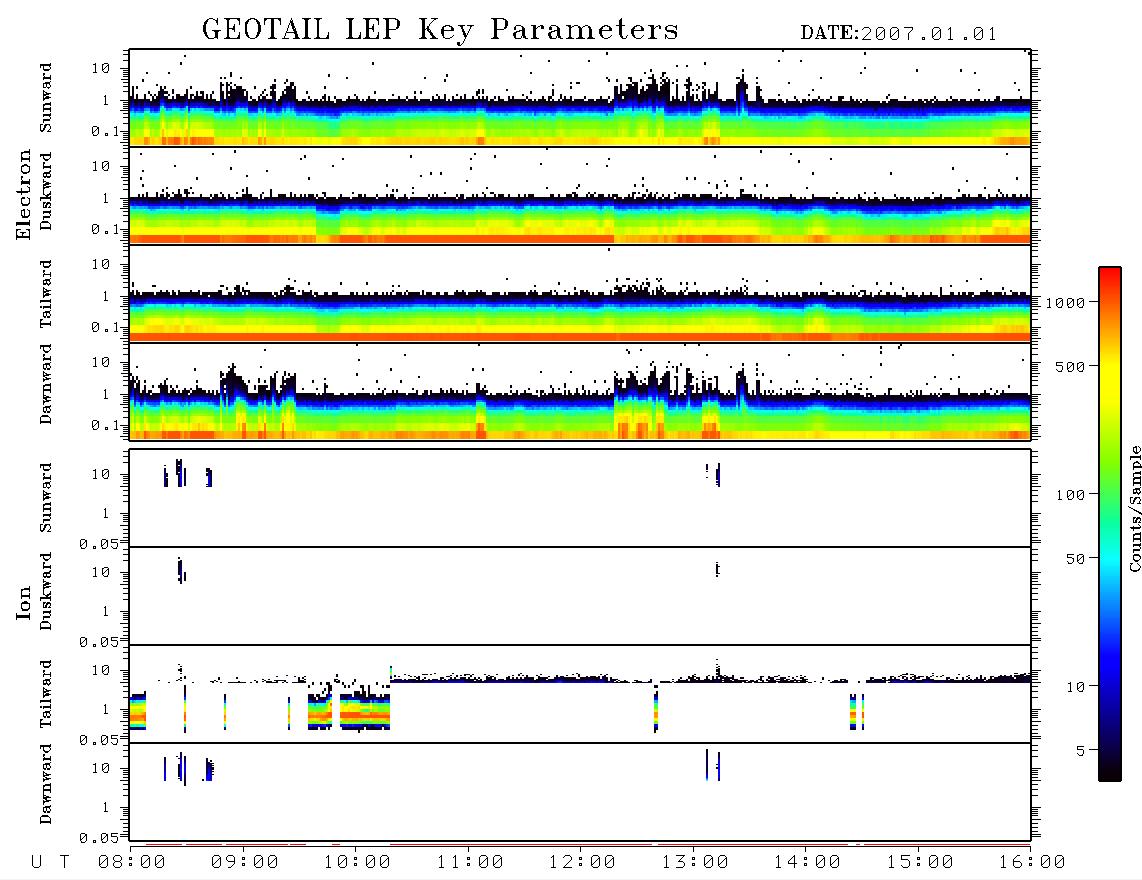The image size is (1142, 880).
Task: Click the 'Counts/Sample' colorbar label
Action: (1134, 508)
